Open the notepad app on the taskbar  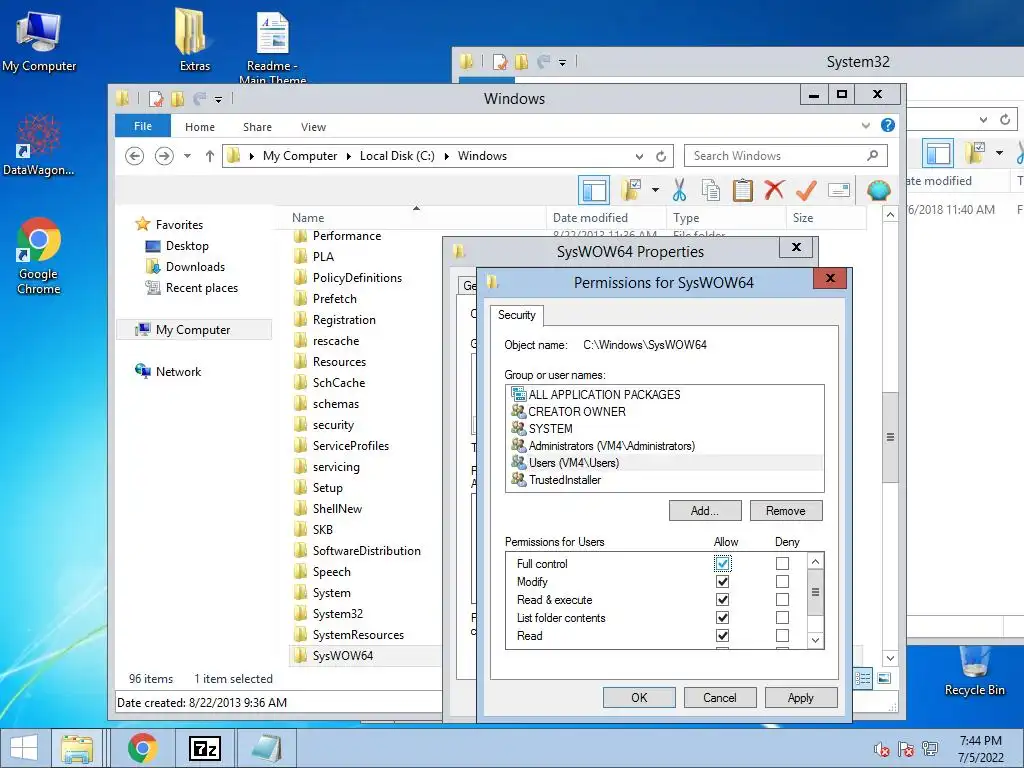tap(266, 748)
